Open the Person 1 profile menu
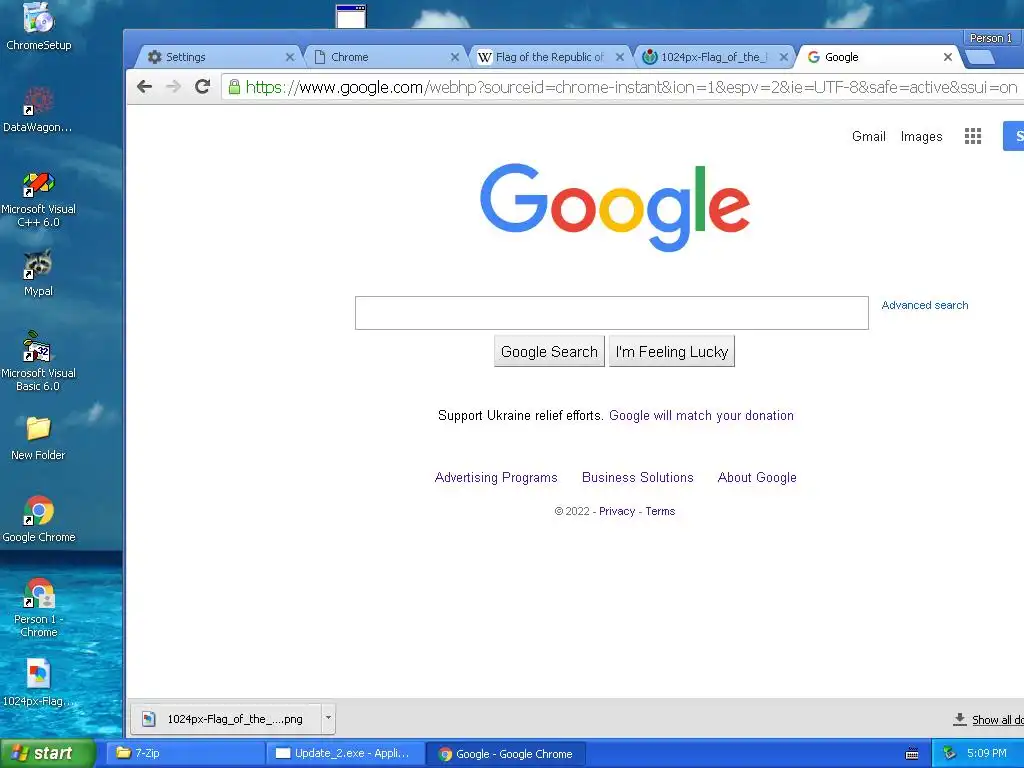The image size is (1024, 768). point(990,38)
